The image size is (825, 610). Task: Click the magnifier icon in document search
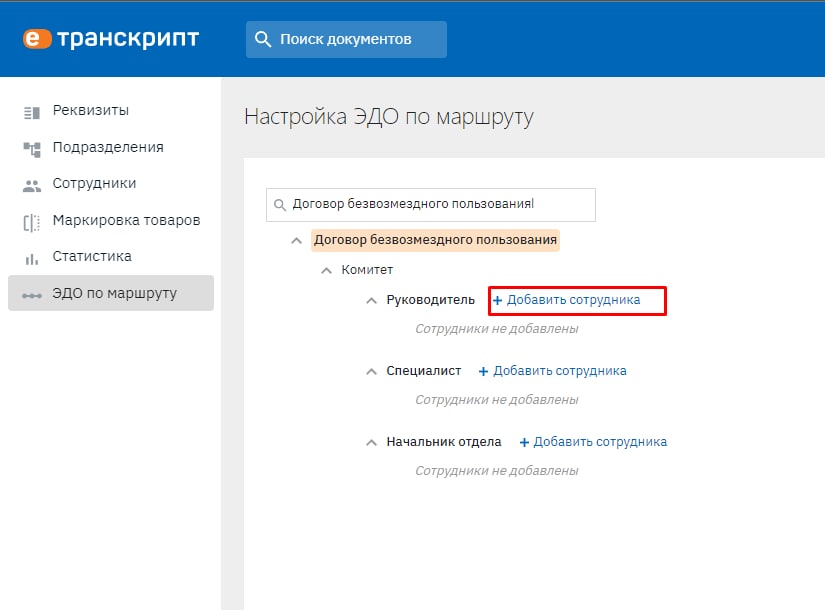pos(263,39)
